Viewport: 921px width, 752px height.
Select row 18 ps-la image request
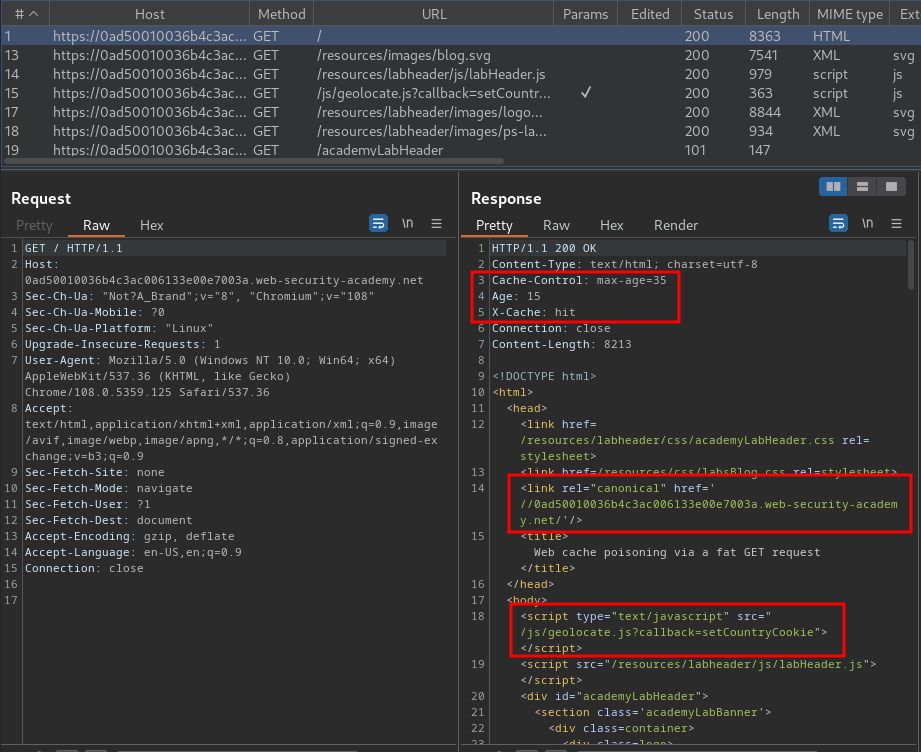coord(460,131)
